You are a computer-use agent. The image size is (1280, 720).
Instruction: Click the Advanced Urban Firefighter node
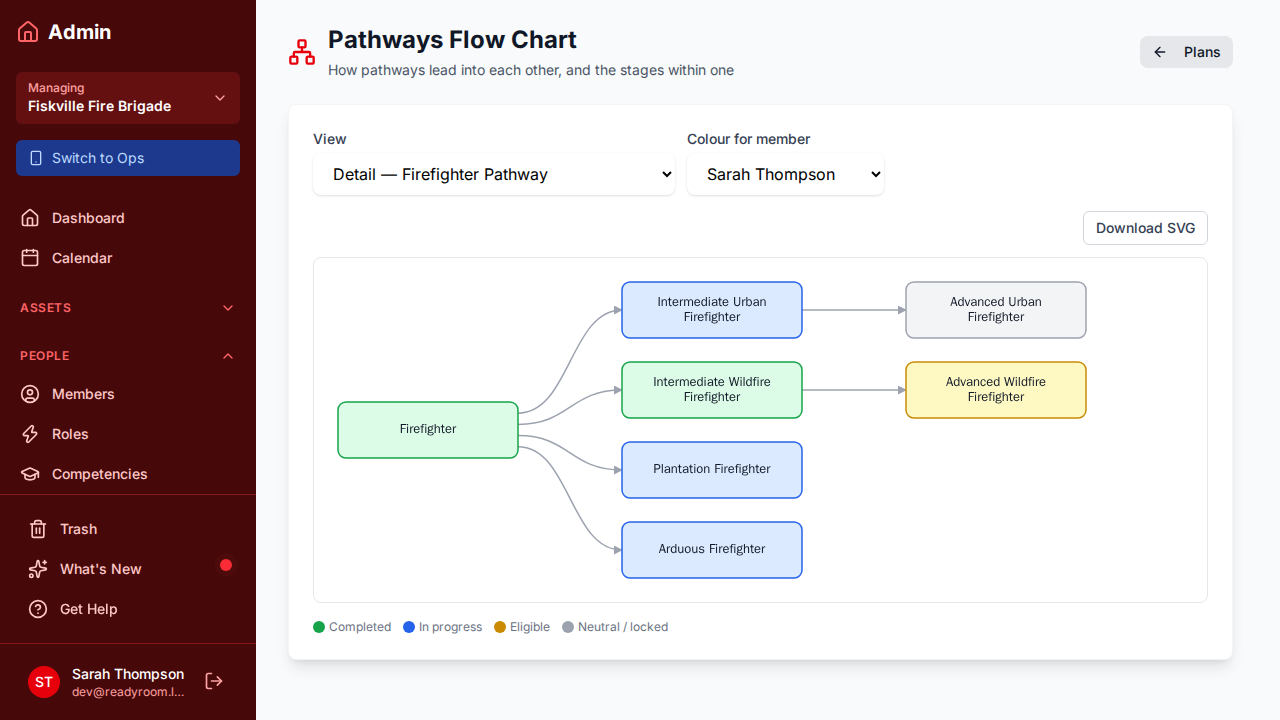(996, 310)
